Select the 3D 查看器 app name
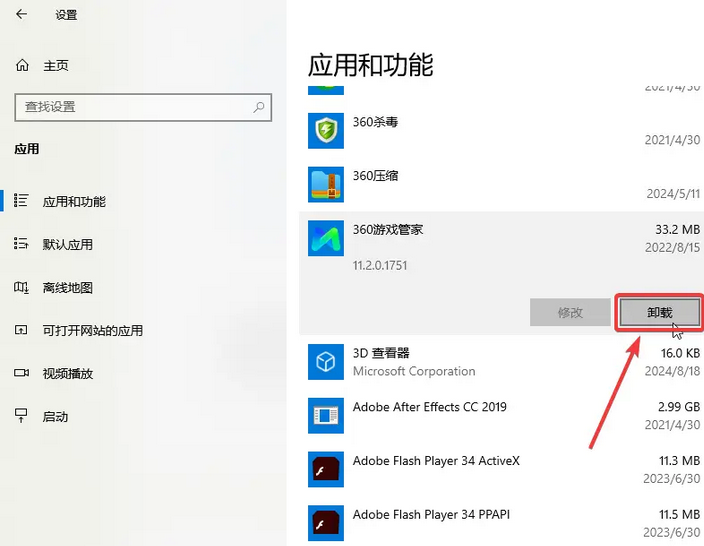Screen dimensions: 704x546 click(x=381, y=353)
